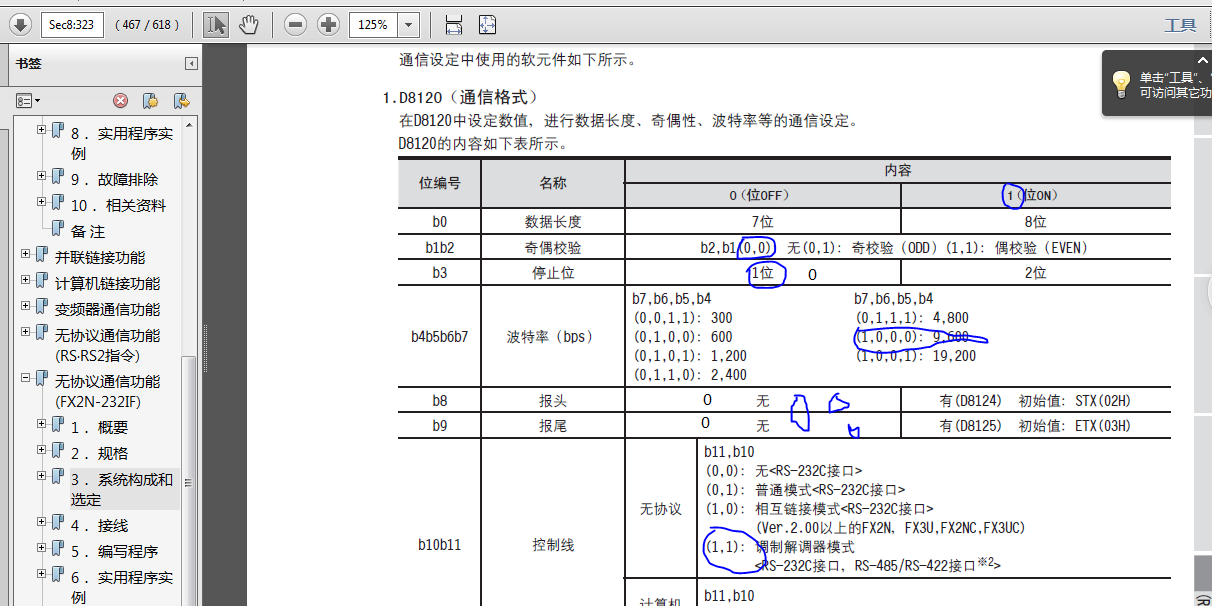Expand the 并联链接功能 bookmark node

click(x=26, y=255)
